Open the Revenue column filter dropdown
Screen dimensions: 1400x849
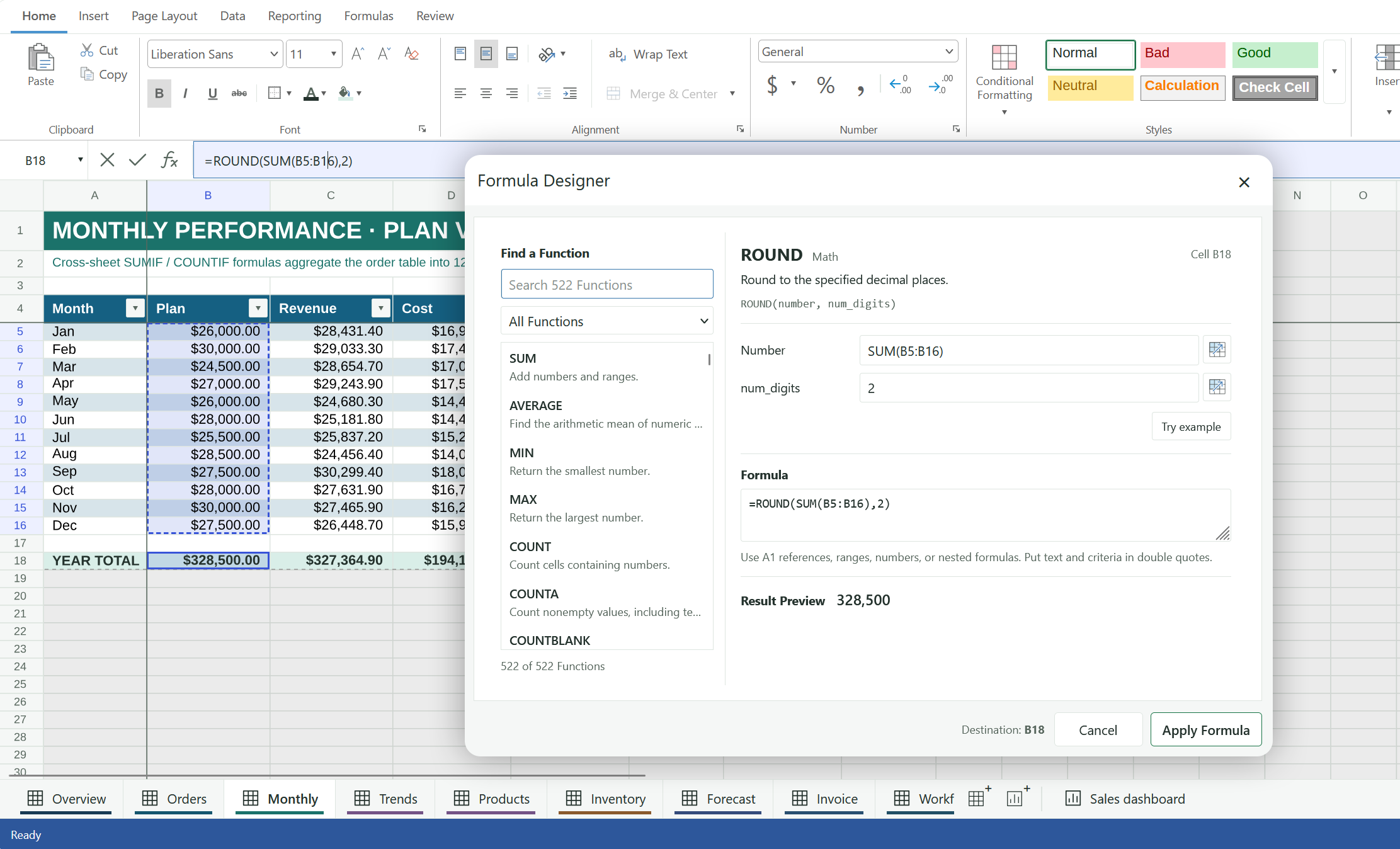380,308
